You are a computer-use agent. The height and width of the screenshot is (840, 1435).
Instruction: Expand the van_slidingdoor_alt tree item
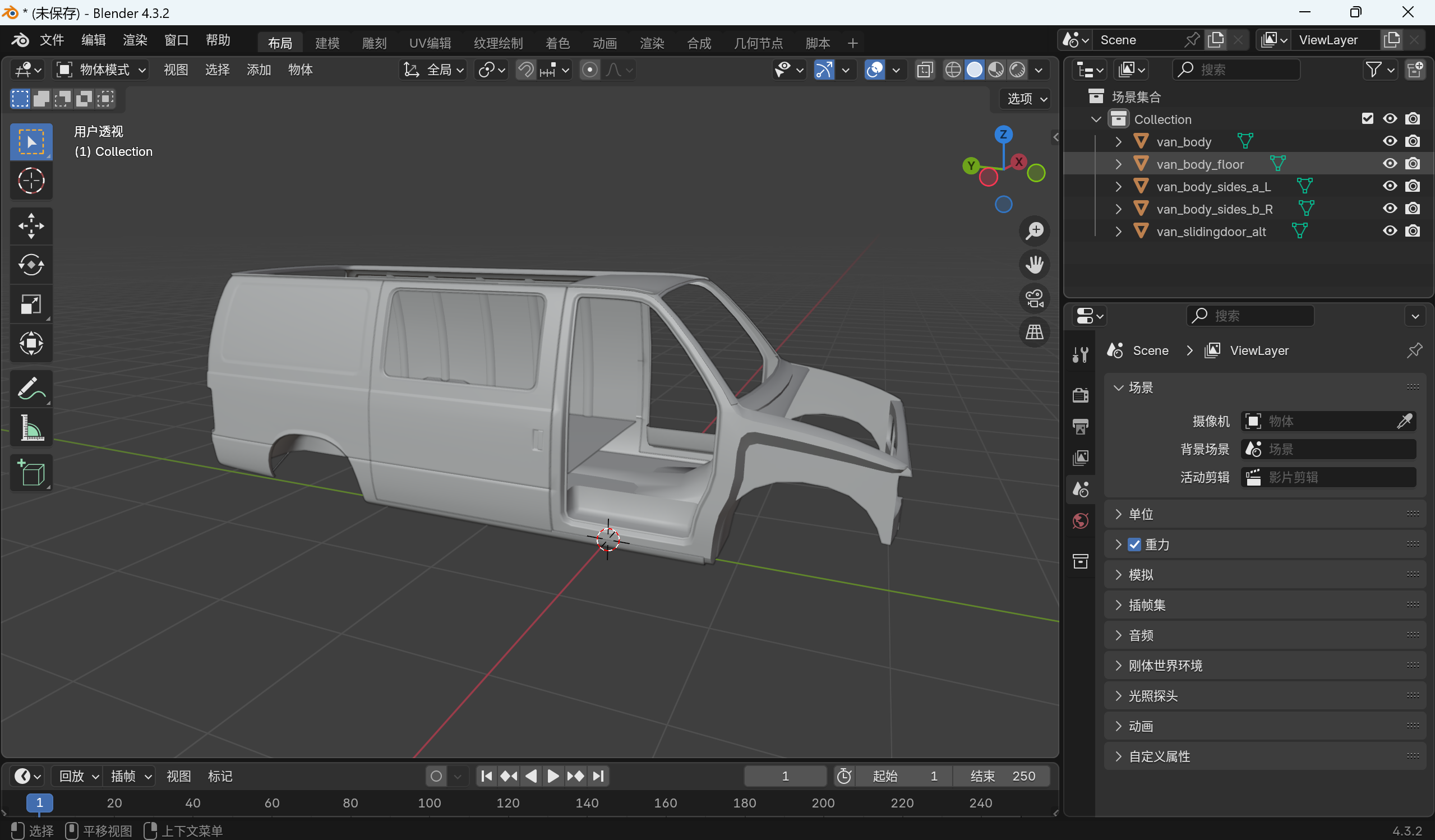[x=1118, y=232]
